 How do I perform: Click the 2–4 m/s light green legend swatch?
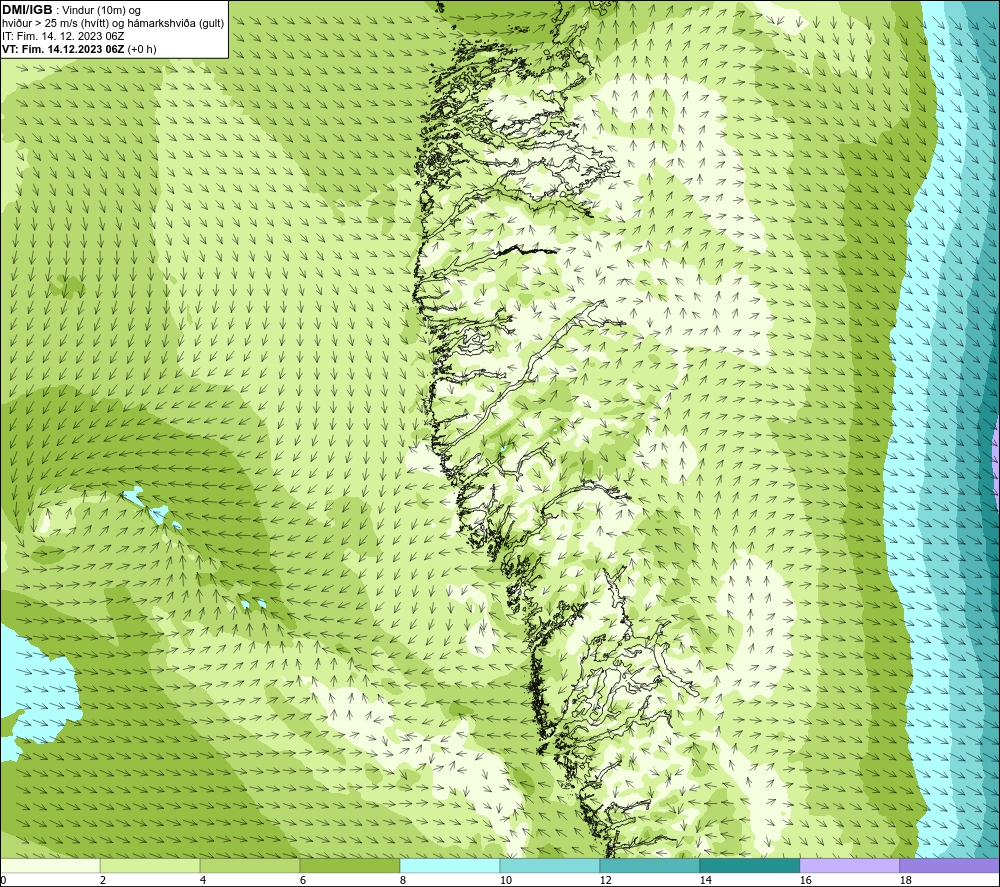150,865
